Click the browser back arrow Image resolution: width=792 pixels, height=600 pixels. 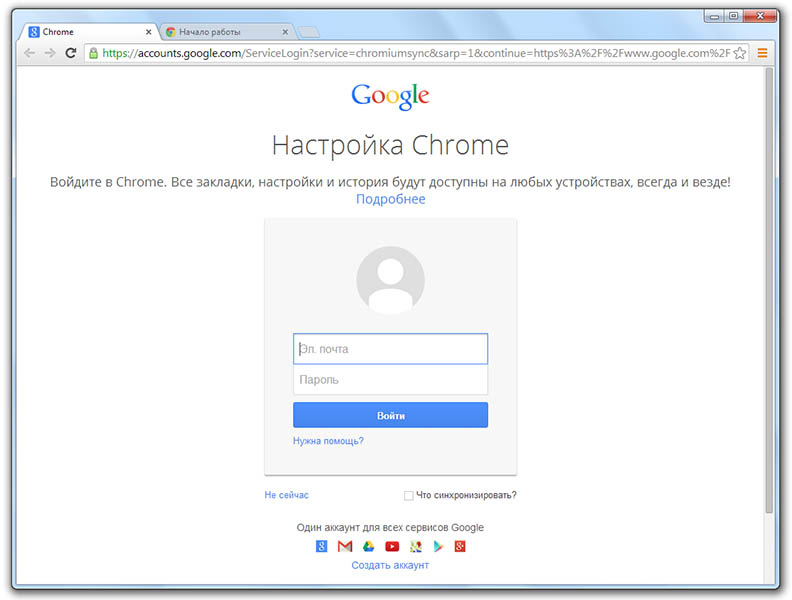30,53
